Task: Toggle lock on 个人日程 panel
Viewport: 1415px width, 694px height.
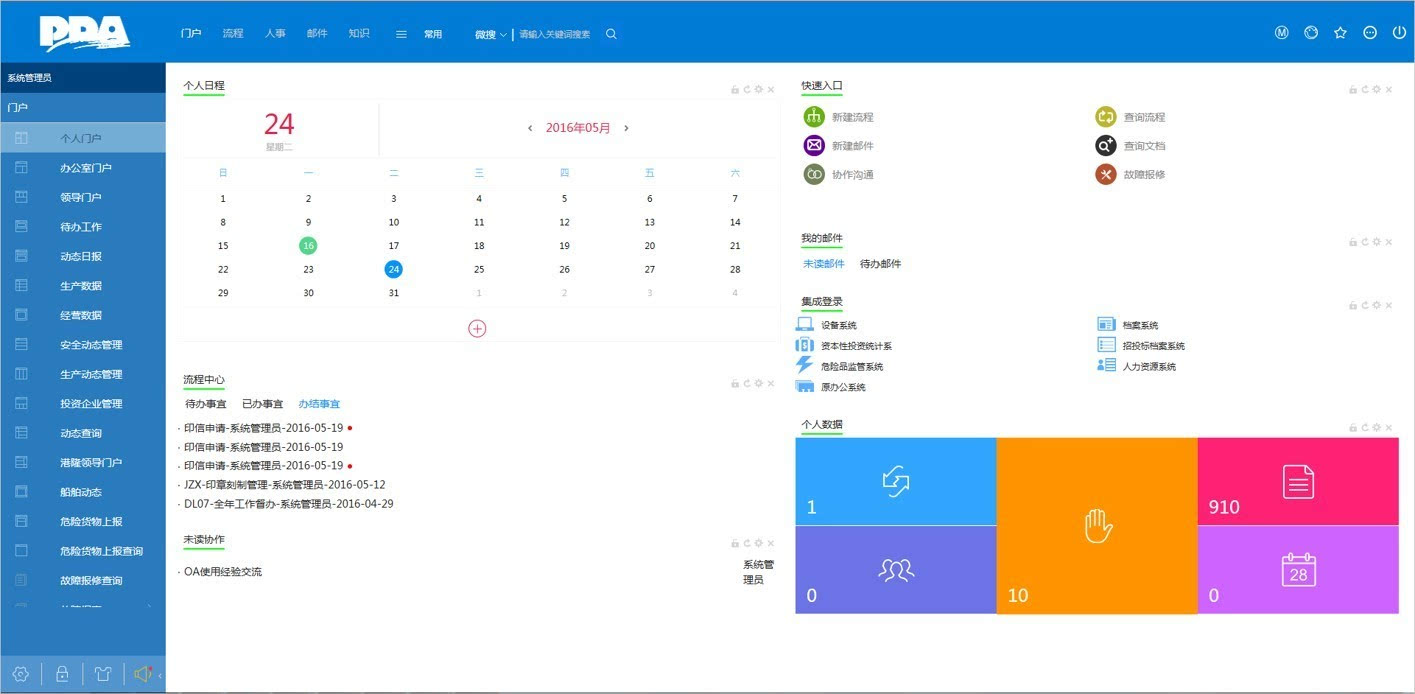Action: (735, 90)
